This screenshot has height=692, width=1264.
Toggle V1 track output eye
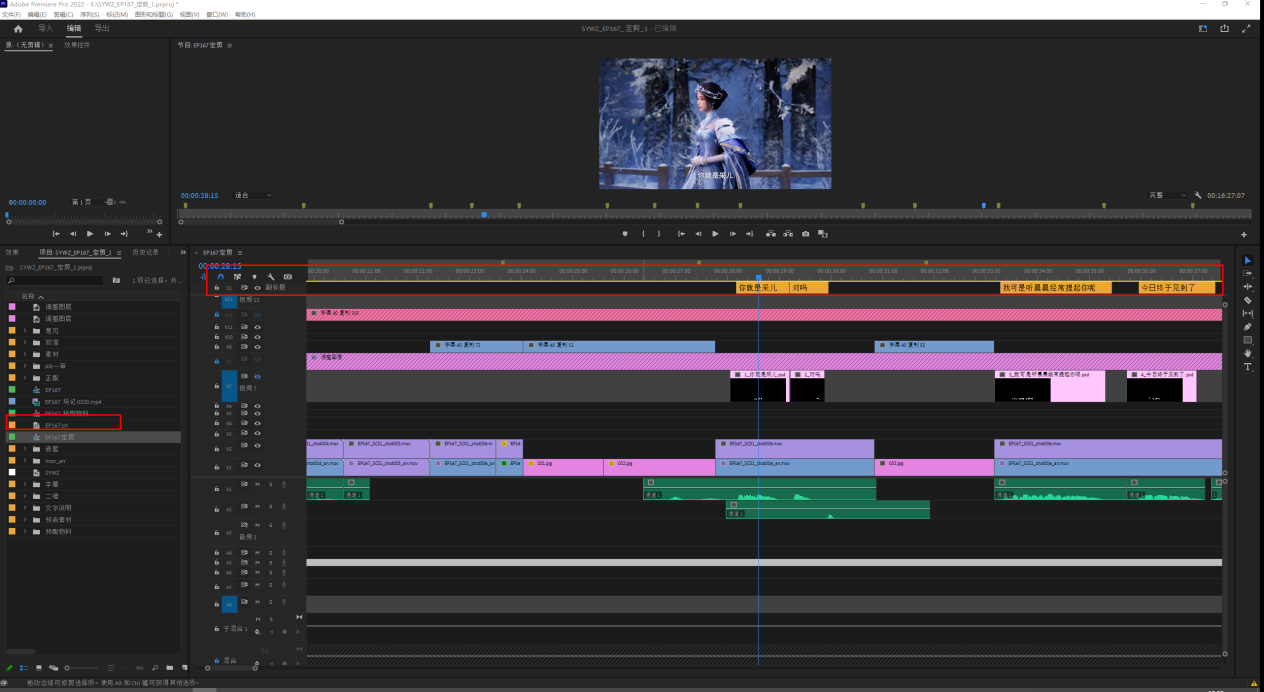tap(257, 465)
